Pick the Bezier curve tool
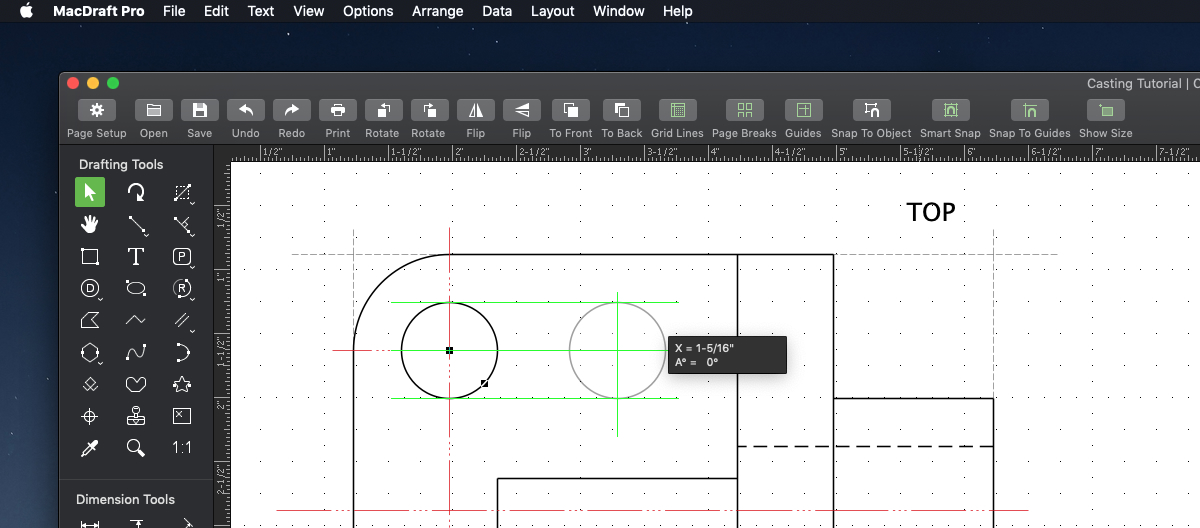Image resolution: width=1200 pixels, height=528 pixels. point(136,353)
